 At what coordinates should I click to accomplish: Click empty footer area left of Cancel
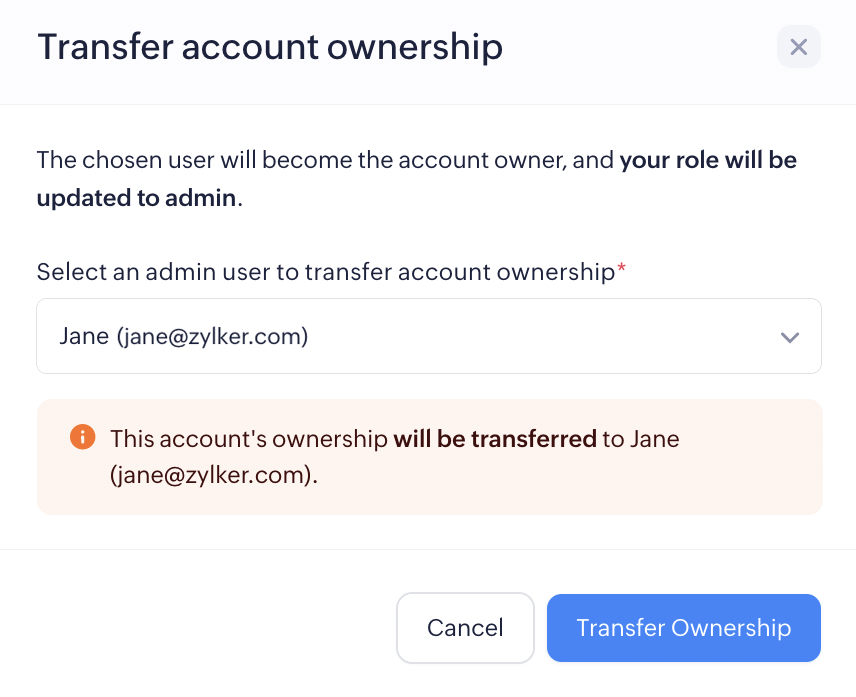[200, 628]
